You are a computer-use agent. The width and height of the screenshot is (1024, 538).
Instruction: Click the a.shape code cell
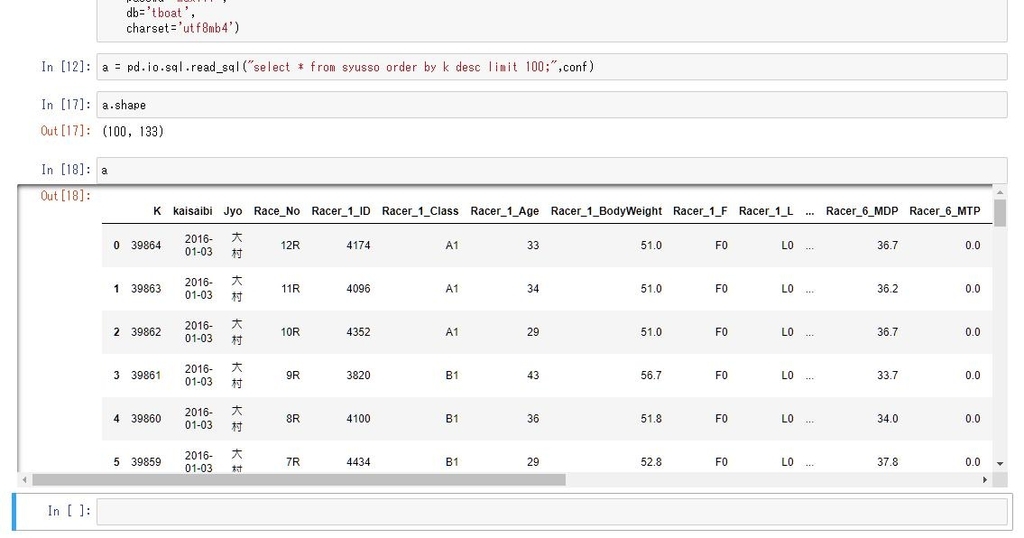[552, 105]
